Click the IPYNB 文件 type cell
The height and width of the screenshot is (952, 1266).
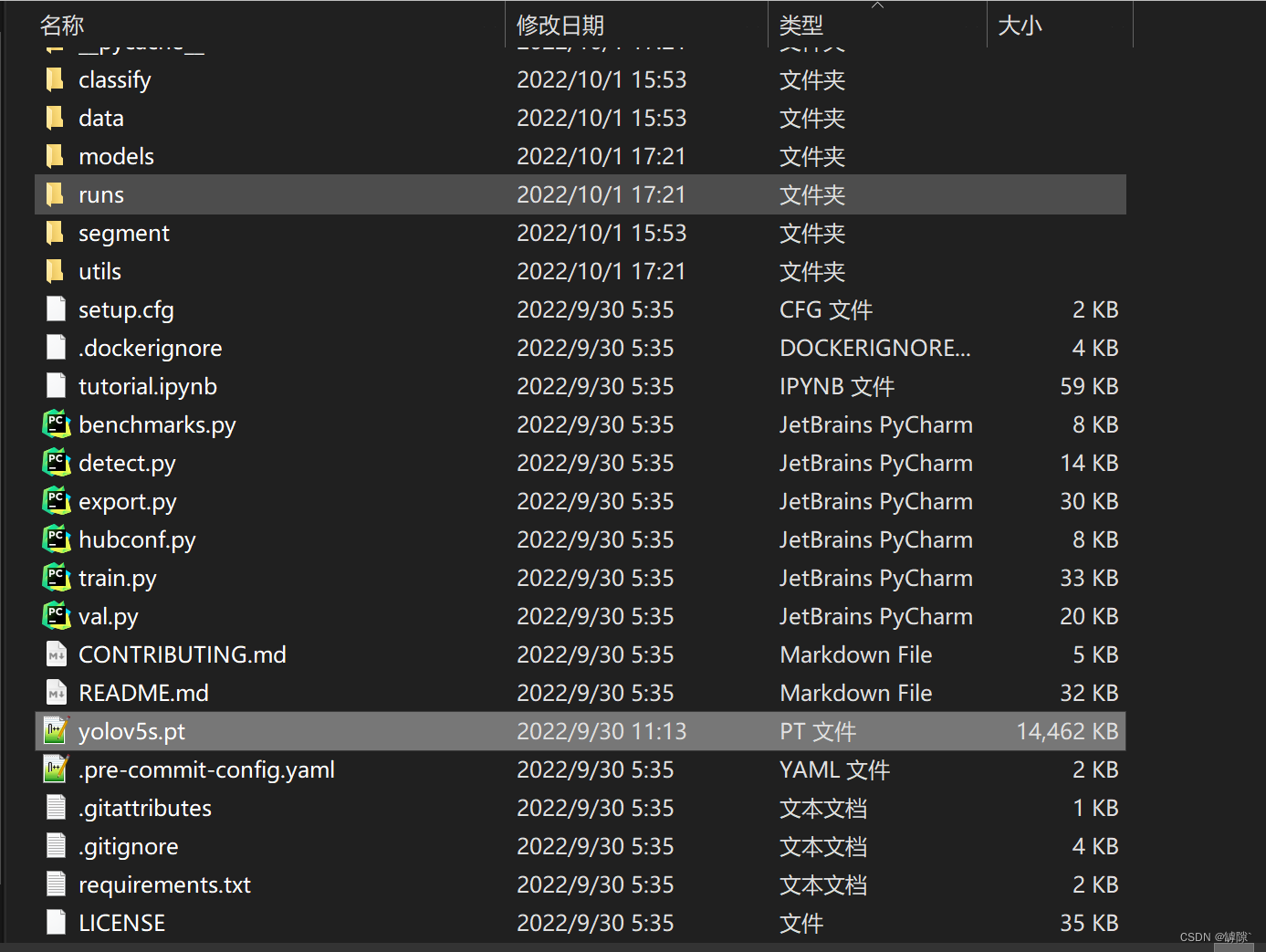(x=837, y=386)
